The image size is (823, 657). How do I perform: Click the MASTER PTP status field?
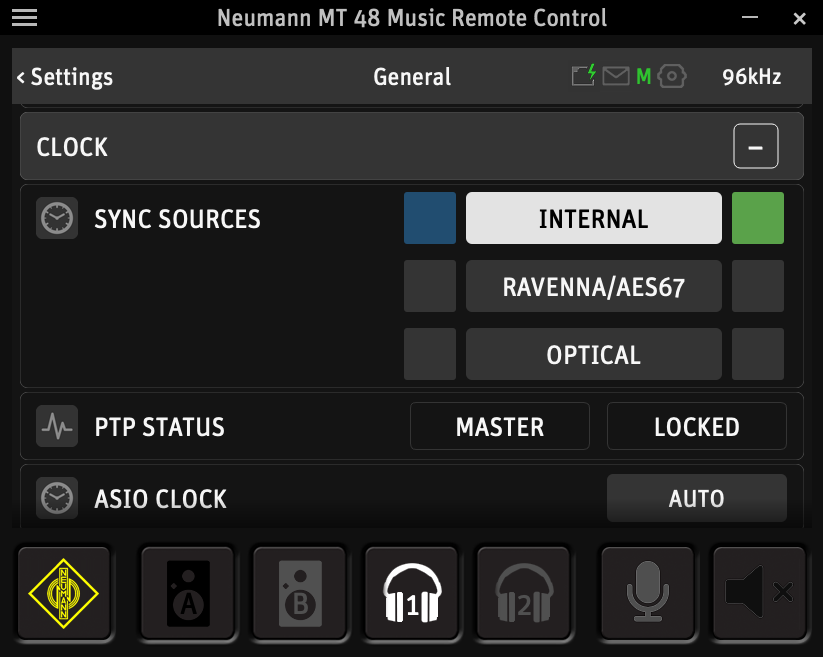500,426
